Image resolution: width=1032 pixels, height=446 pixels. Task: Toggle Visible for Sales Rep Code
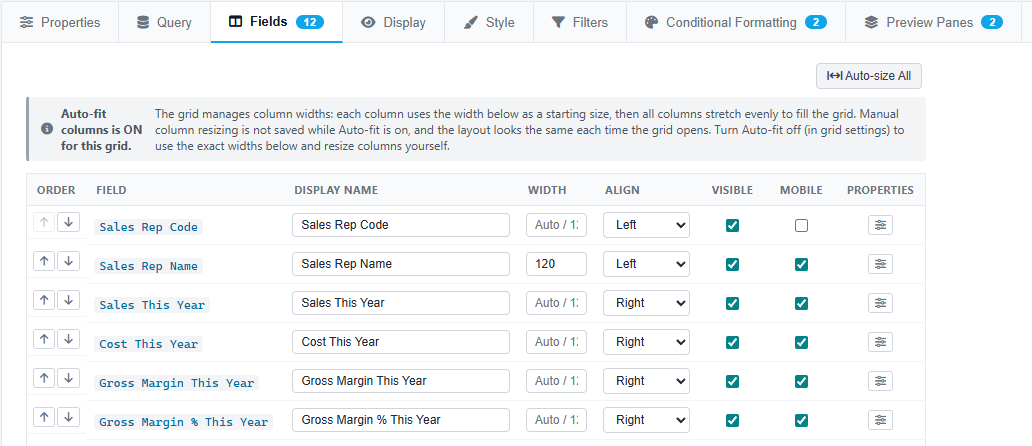pyautogui.click(x=732, y=225)
